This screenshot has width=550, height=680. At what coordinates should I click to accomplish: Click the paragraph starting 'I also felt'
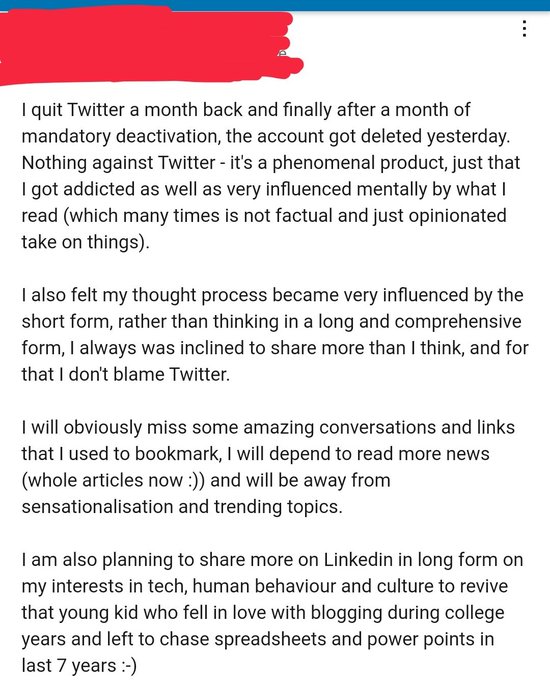pos(275,334)
